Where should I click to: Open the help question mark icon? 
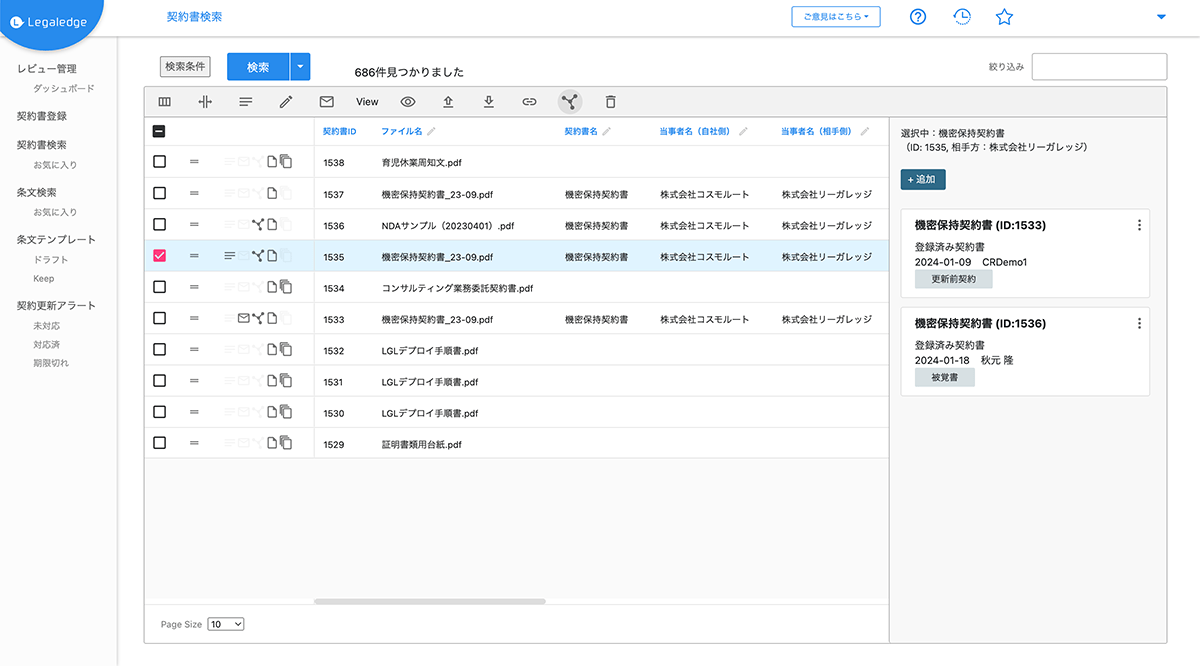click(x=918, y=16)
